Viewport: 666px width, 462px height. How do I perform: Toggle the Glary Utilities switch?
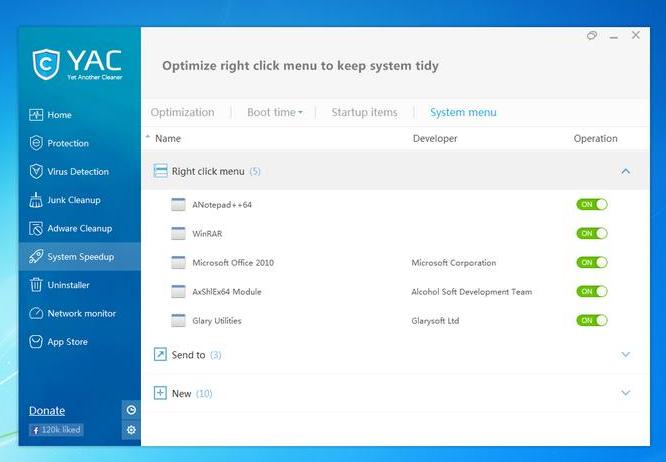tap(592, 320)
